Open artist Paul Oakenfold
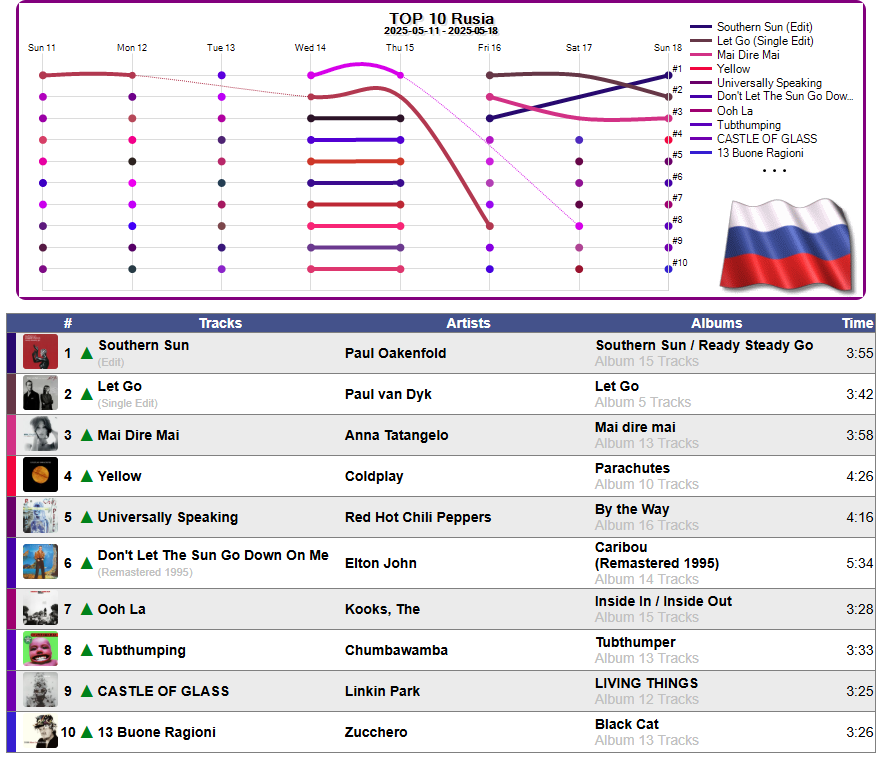Viewport: 883px width, 762px height. point(395,353)
